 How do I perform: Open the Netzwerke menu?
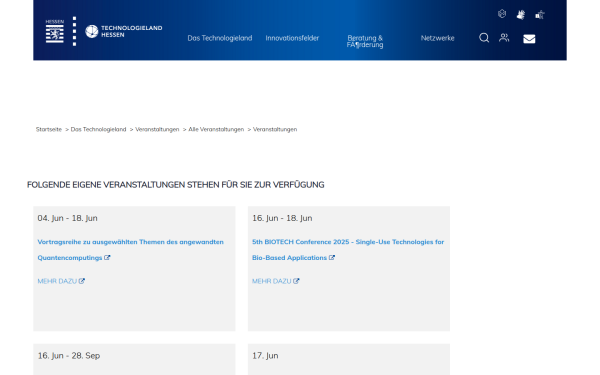(x=437, y=38)
